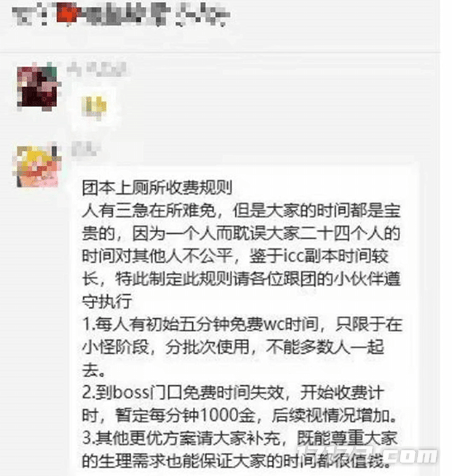Select the blurred sender name above the sticker
This screenshot has width=452, height=476.
[97, 70]
